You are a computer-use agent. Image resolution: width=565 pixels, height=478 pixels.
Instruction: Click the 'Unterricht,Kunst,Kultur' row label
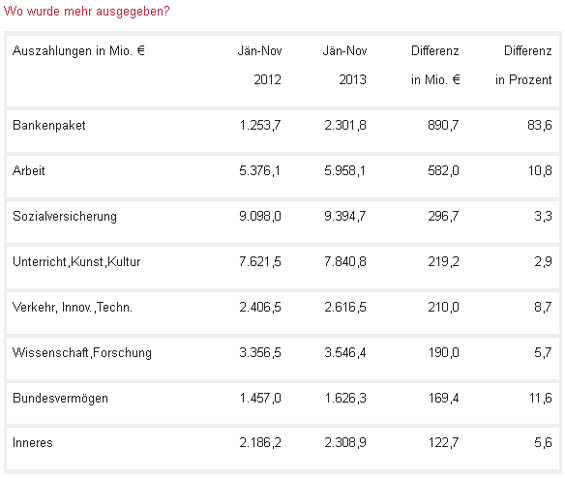[76, 262]
